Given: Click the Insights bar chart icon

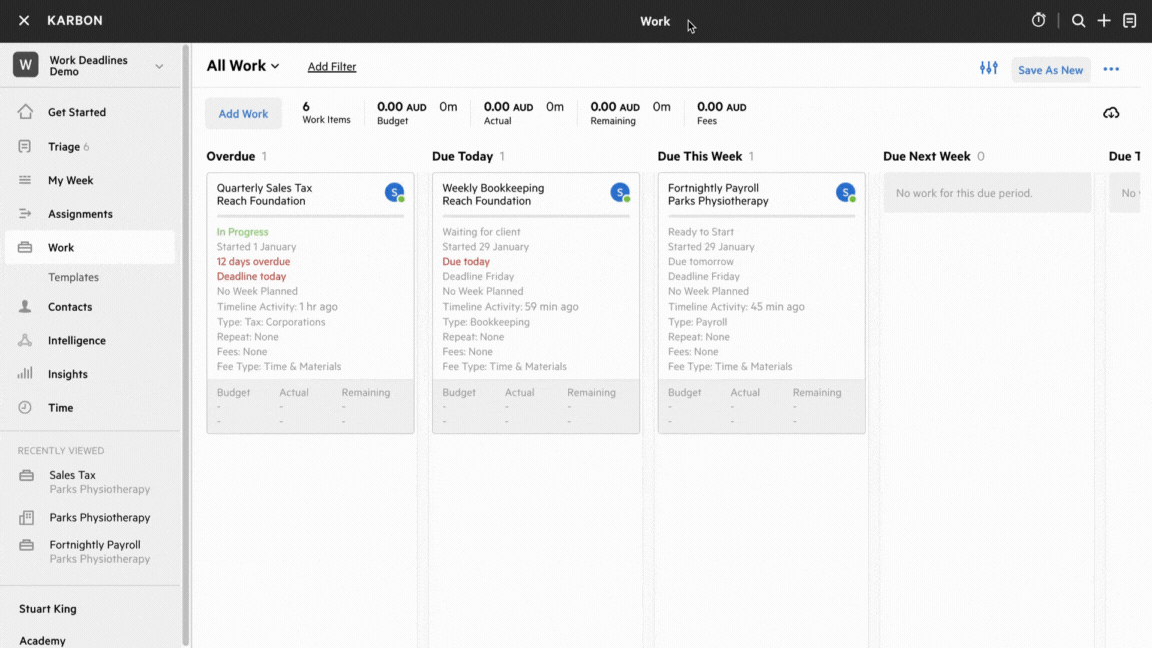Looking at the screenshot, I should pyautogui.click(x=25, y=373).
